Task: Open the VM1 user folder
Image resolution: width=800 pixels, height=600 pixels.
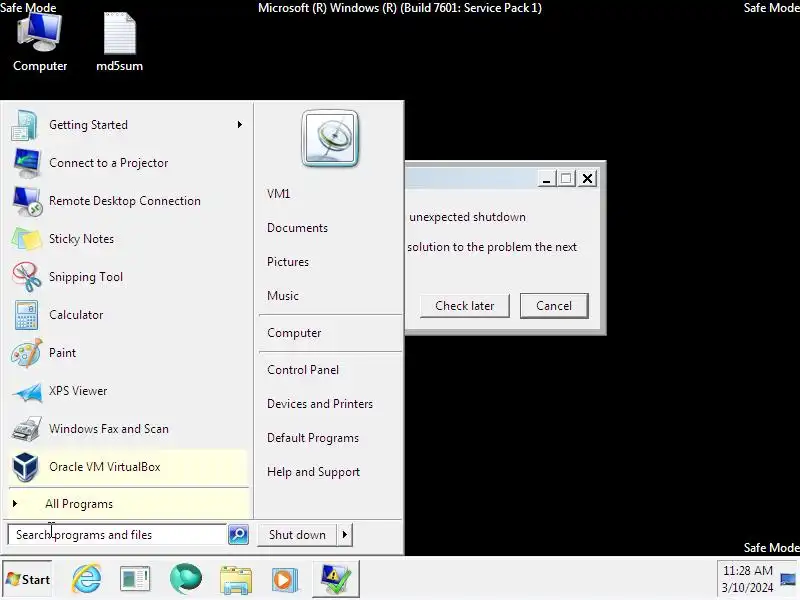Action: coord(279,194)
